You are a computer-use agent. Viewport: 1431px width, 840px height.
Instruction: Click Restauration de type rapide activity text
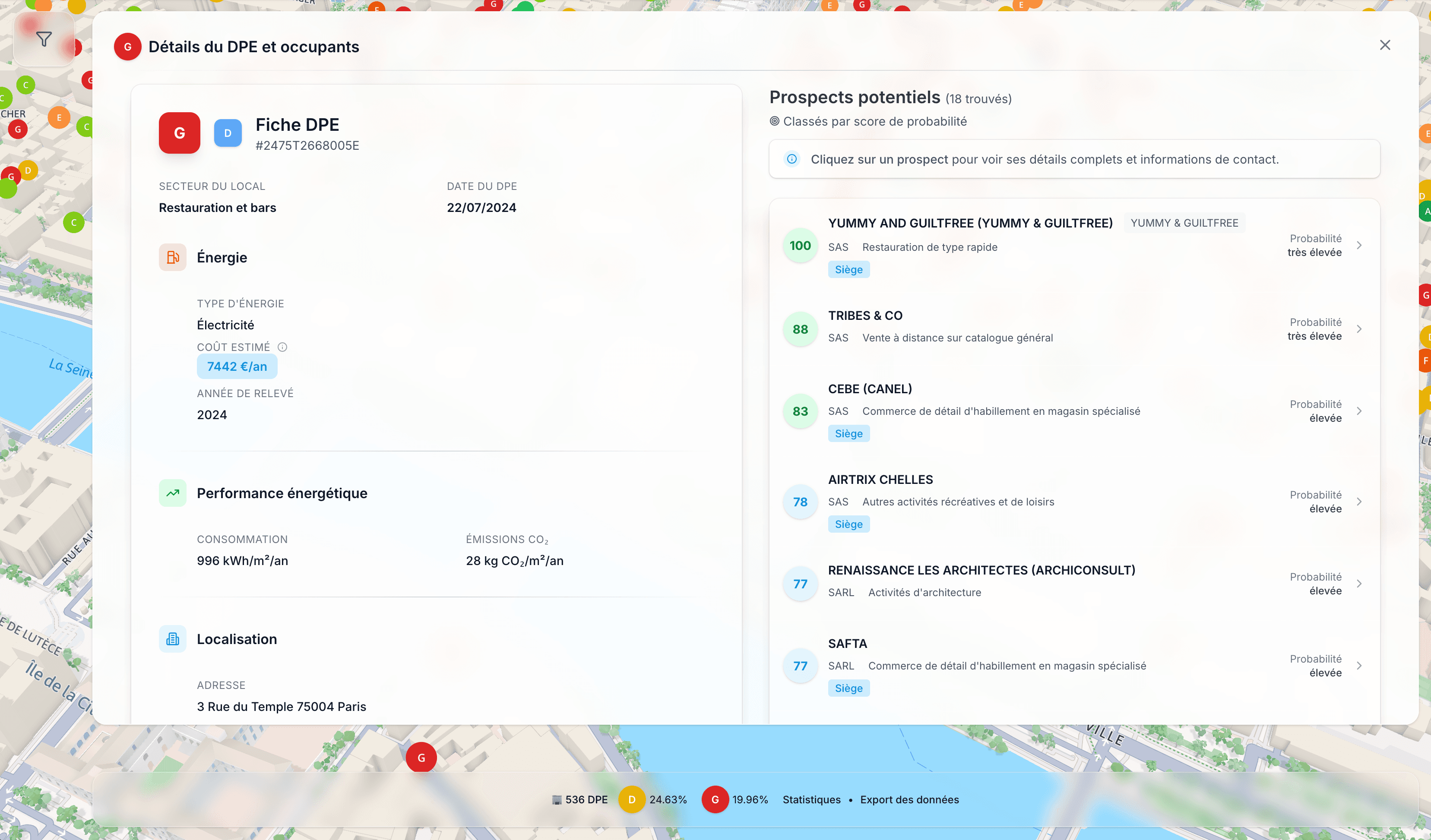930,247
